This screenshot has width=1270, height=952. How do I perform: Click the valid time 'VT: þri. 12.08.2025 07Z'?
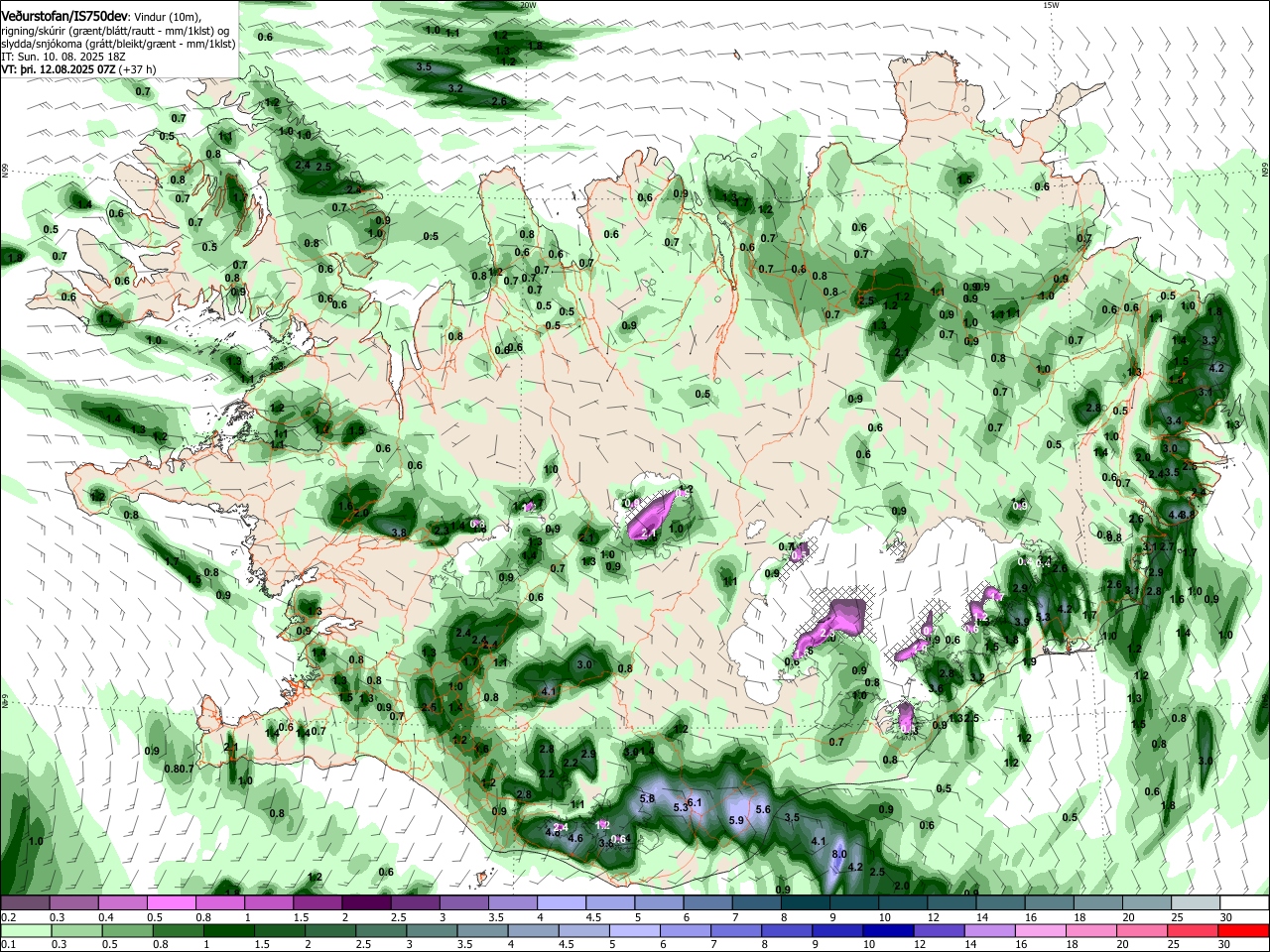[59, 69]
